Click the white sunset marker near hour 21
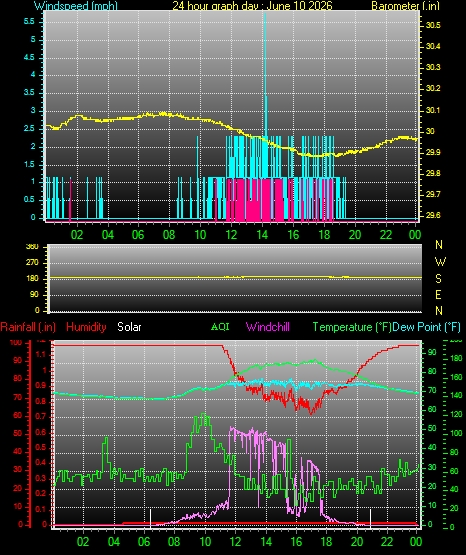Viewport: 466px width, 555px height. (x=370, y=519)
